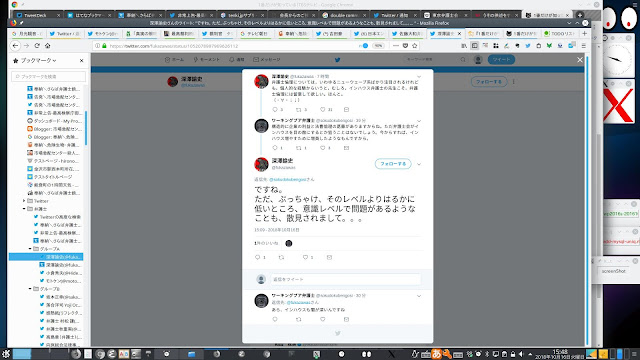Bookmark this page with the star icon

coord(415,46)
